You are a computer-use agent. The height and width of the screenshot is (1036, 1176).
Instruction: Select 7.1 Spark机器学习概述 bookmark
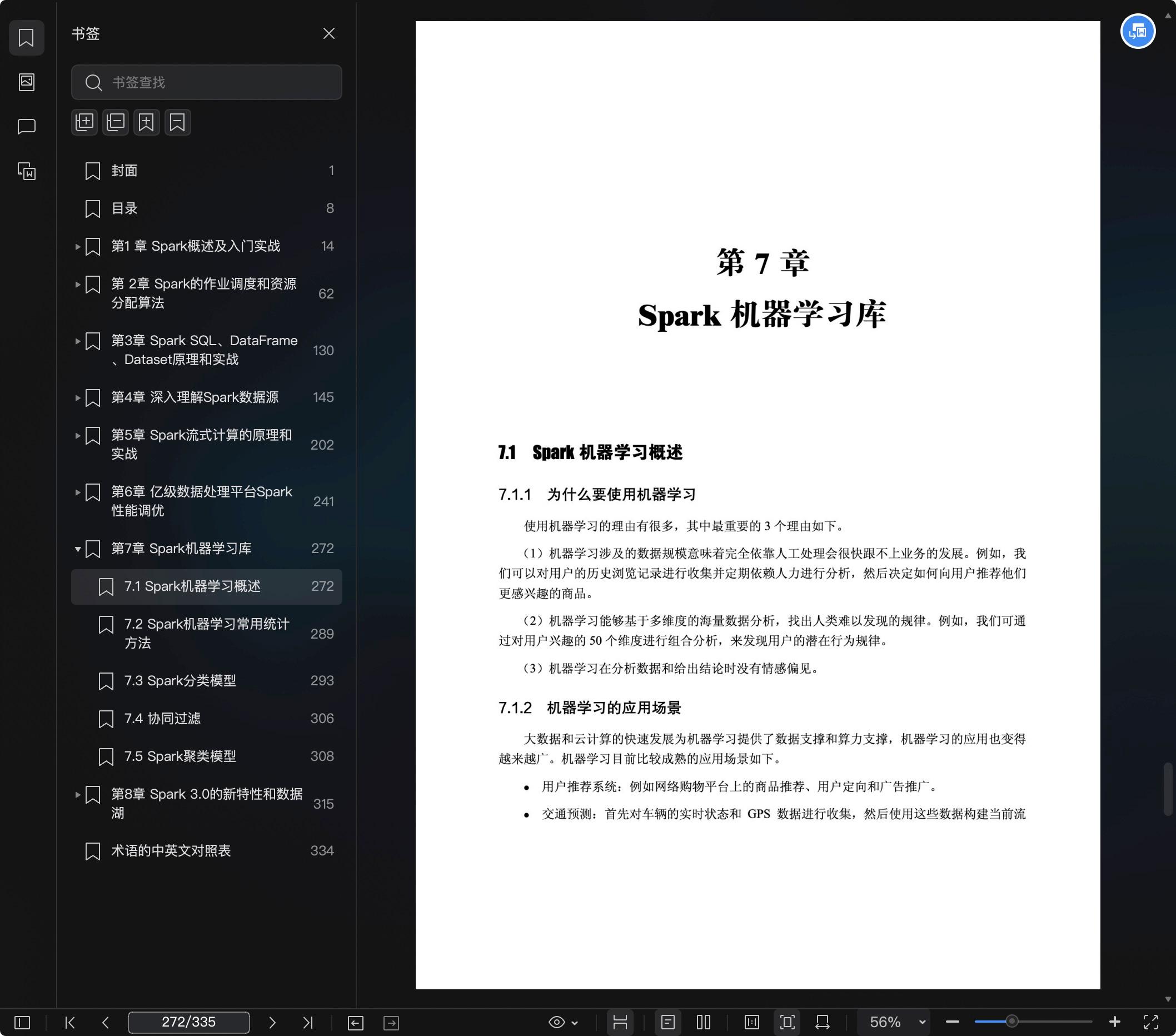[x=207, y=587]
